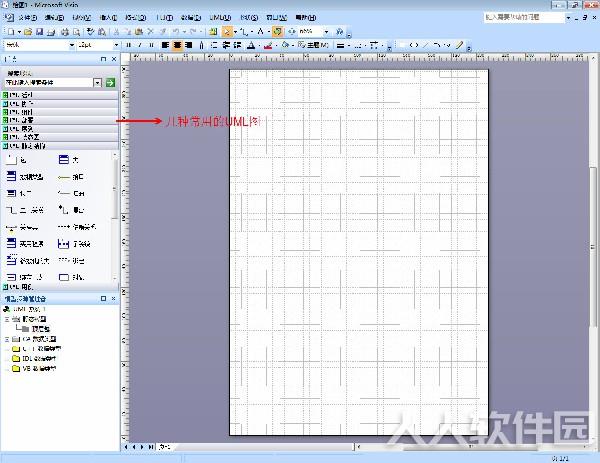Go to next page with the page navigation arrow
The height and width of the screenshot is (463, 600).
tap(142, 447)
